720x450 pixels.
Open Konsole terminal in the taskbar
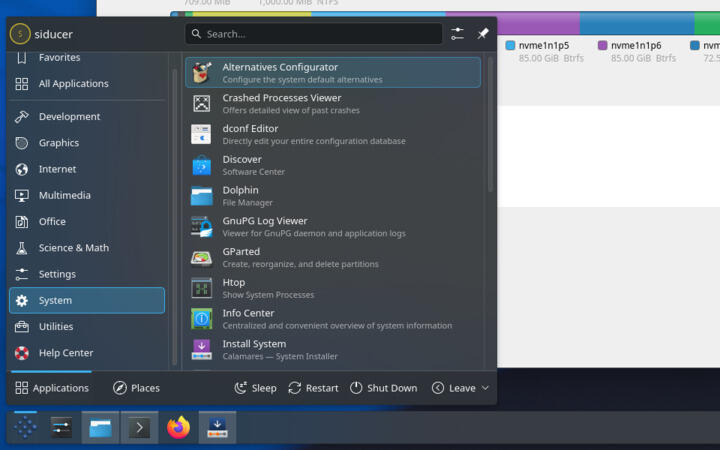tap(139, 428)
